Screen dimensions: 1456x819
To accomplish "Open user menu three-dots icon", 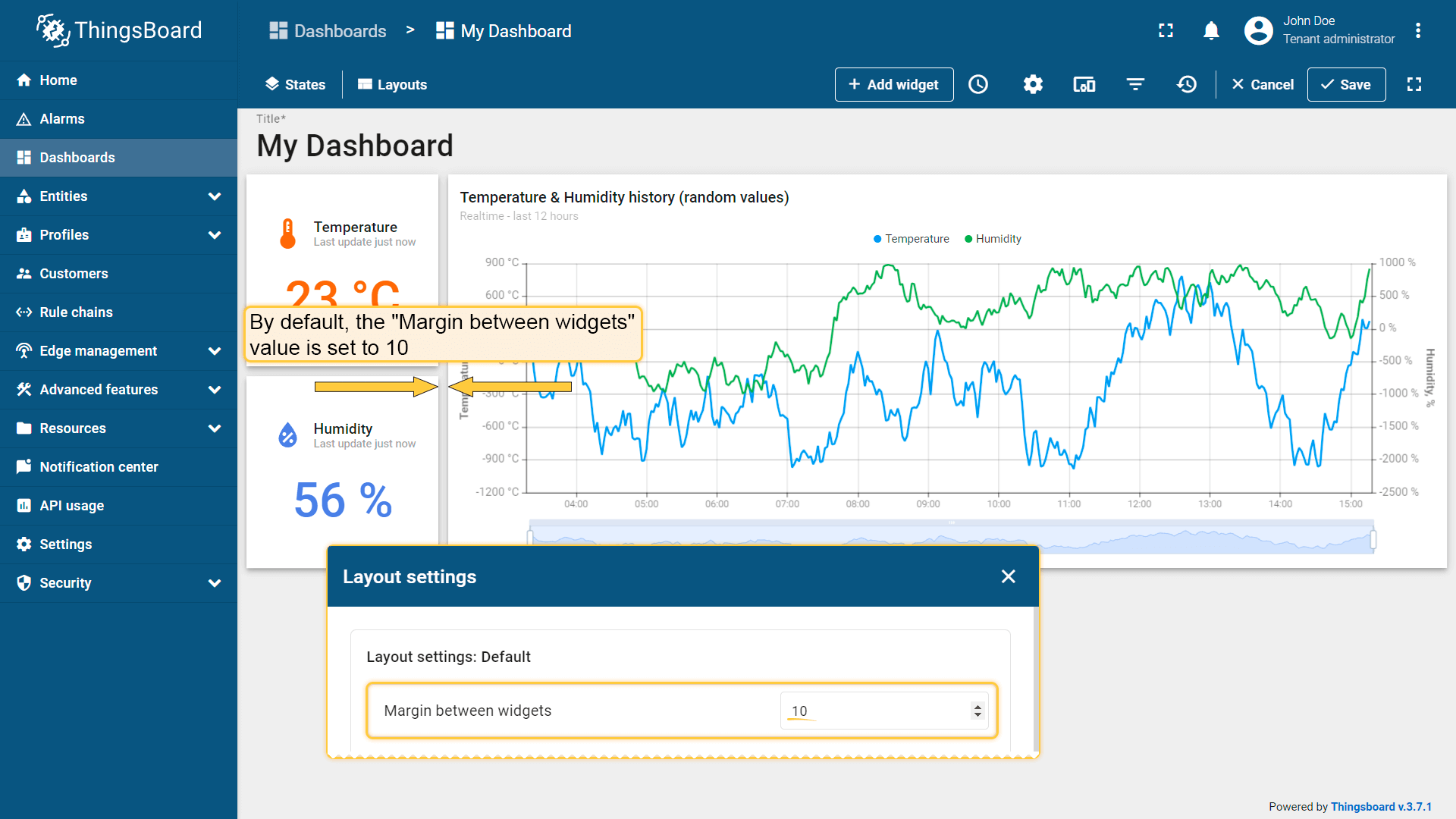I will (x=1417, y=30).
